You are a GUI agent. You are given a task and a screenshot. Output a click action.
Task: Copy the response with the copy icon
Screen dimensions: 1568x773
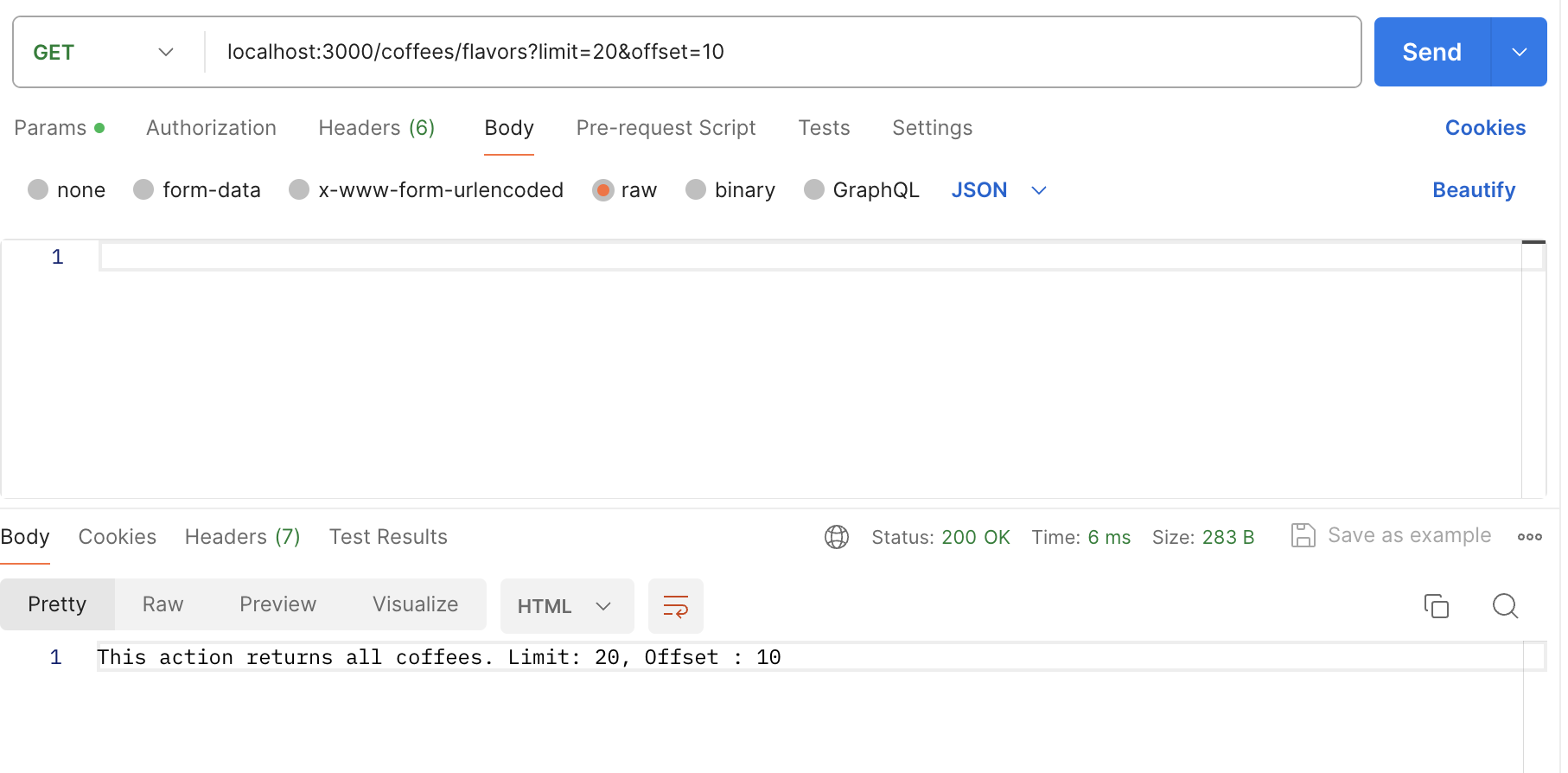1436,606
